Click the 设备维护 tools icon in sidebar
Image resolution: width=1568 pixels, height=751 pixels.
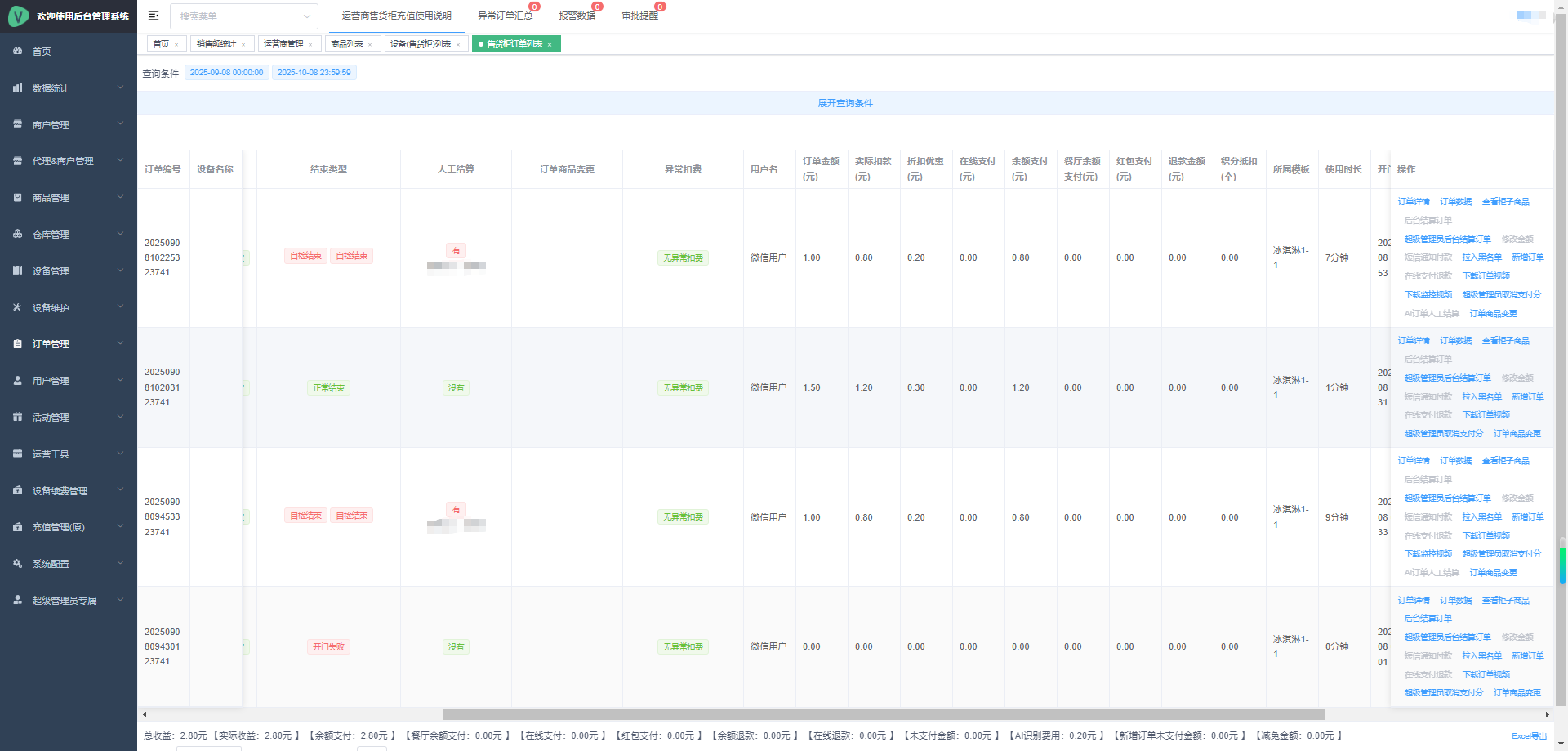[18, 307]
